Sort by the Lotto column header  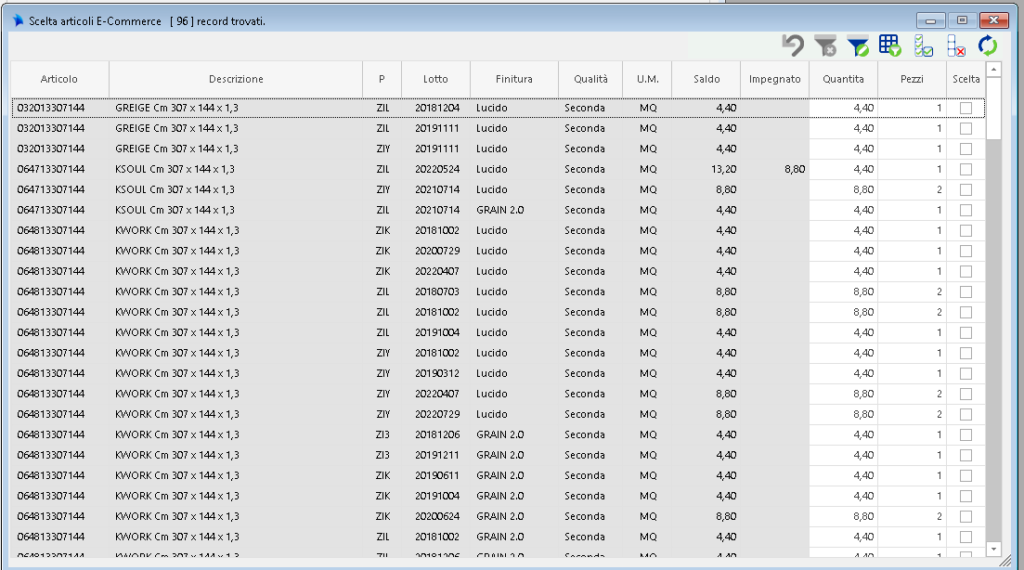point(436,79)
